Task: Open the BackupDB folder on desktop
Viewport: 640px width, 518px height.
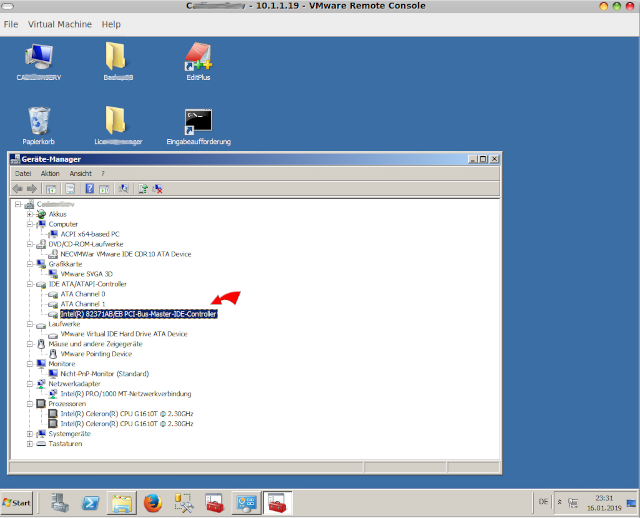Action: click(x=118, y=61)
